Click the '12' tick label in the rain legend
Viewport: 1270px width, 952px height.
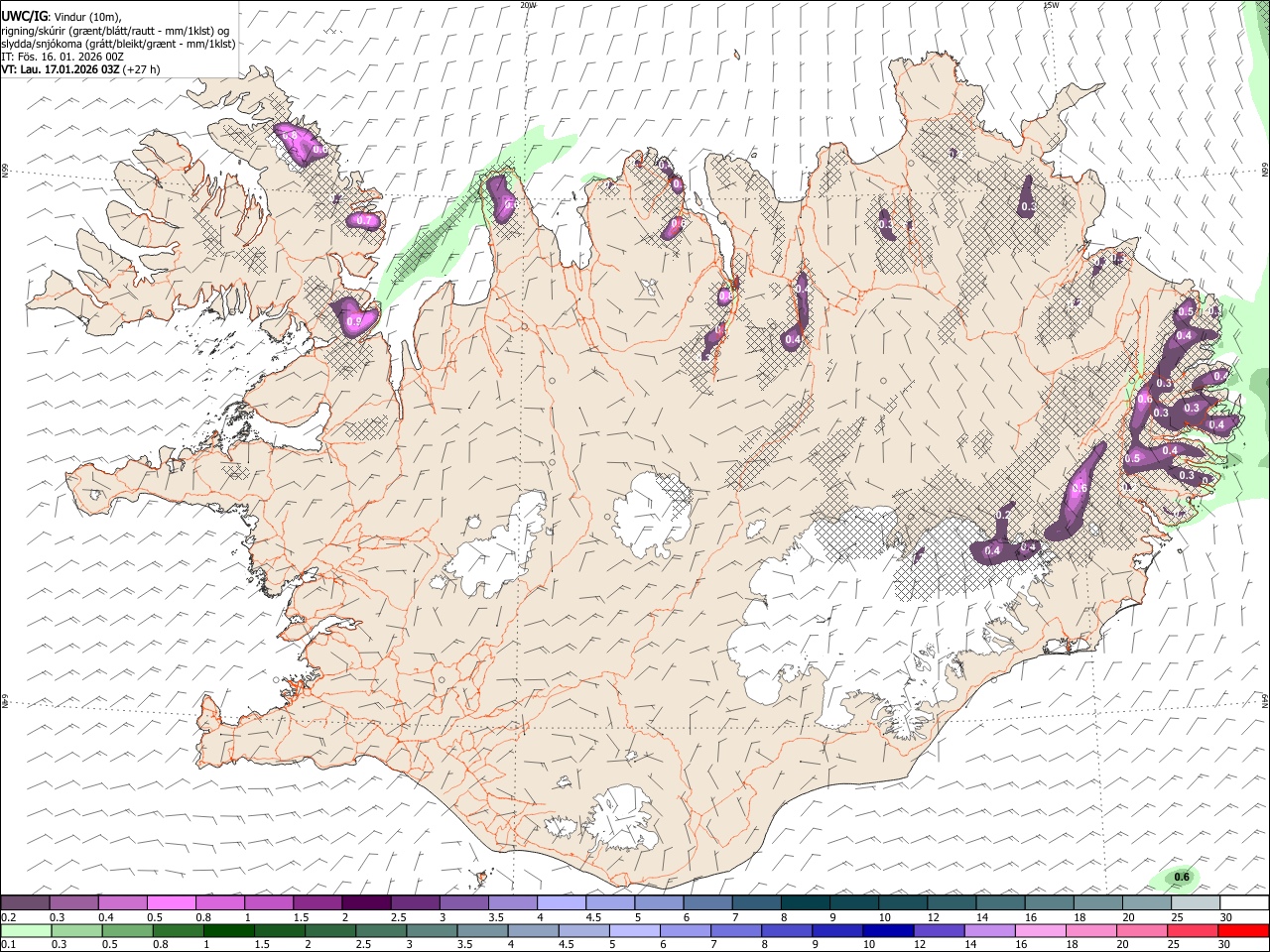click(920, 944)
